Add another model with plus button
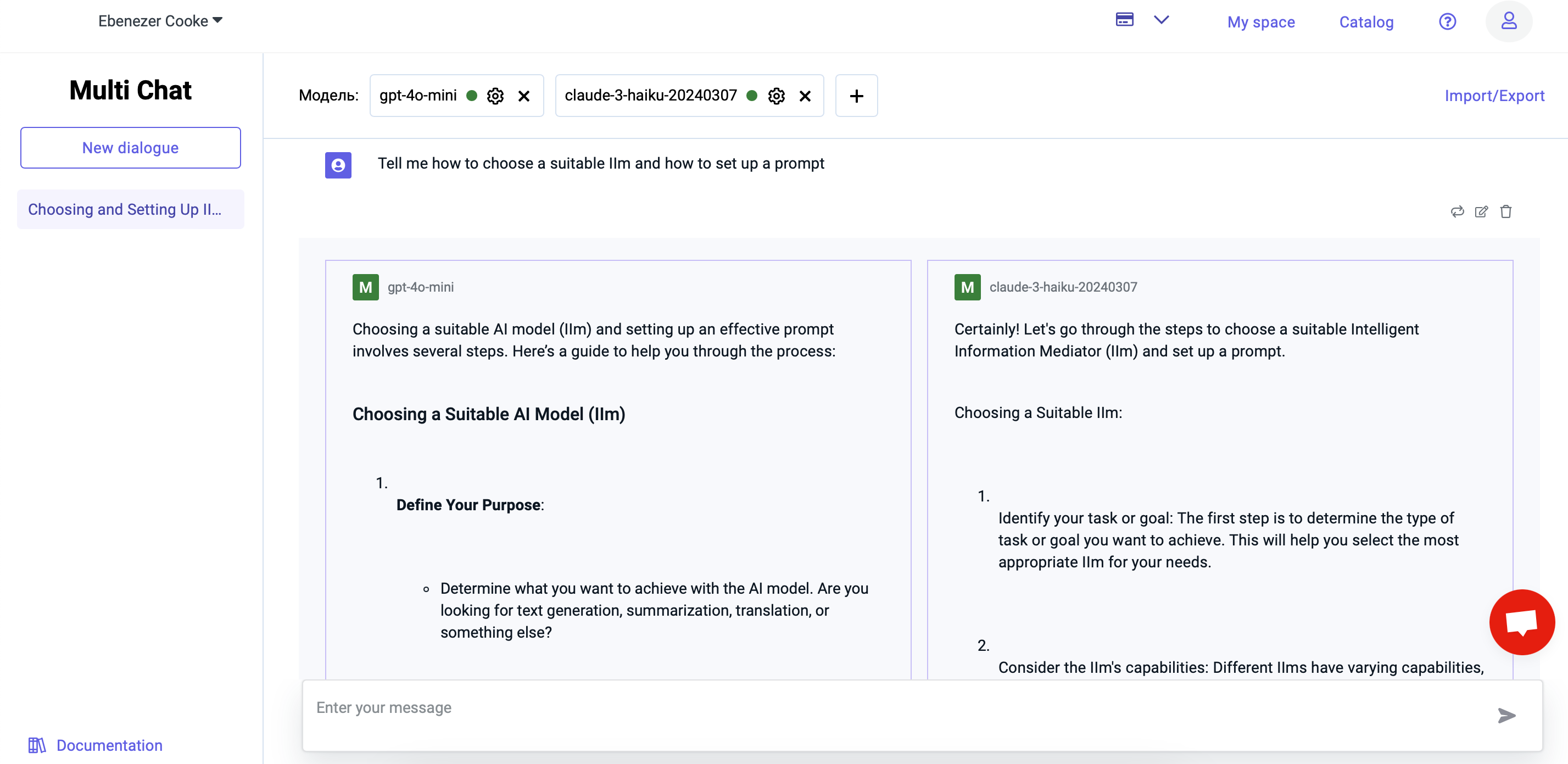Screen dimensions: 1568x764 click(856, 96)
